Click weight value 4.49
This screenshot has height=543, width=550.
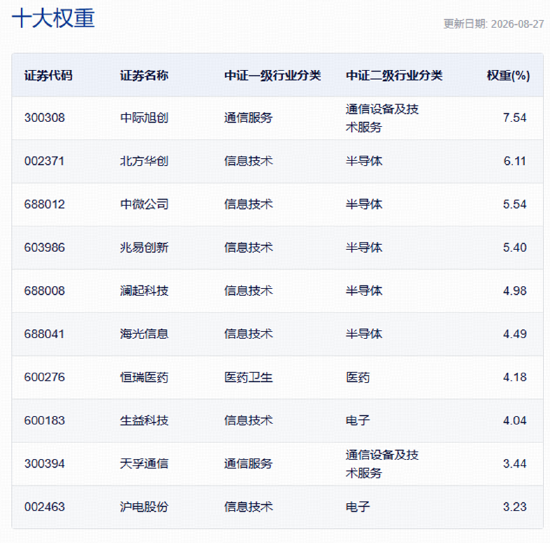click(x=515, y=334)
